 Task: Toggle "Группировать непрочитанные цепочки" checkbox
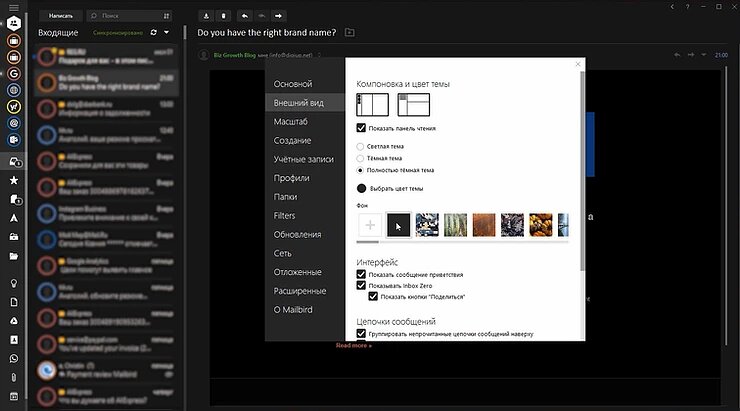361,334
